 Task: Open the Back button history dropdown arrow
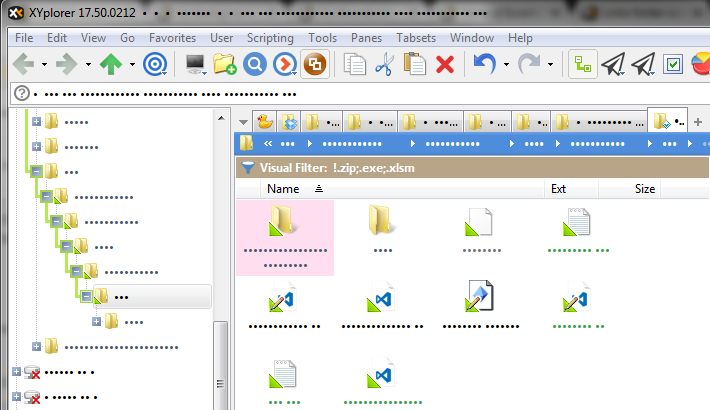pos(45,65)
